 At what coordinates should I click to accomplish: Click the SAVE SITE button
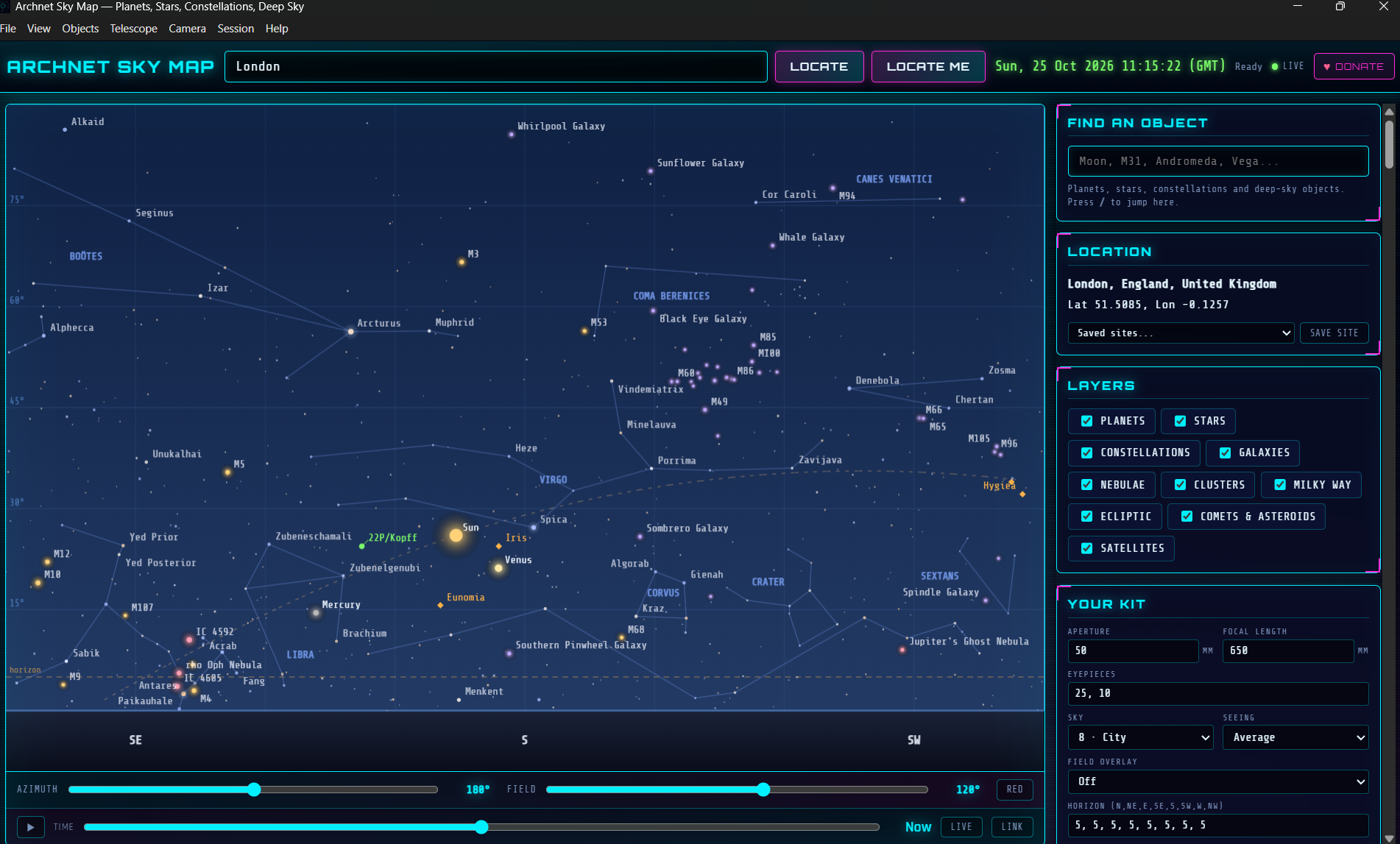click(1334, 333)
